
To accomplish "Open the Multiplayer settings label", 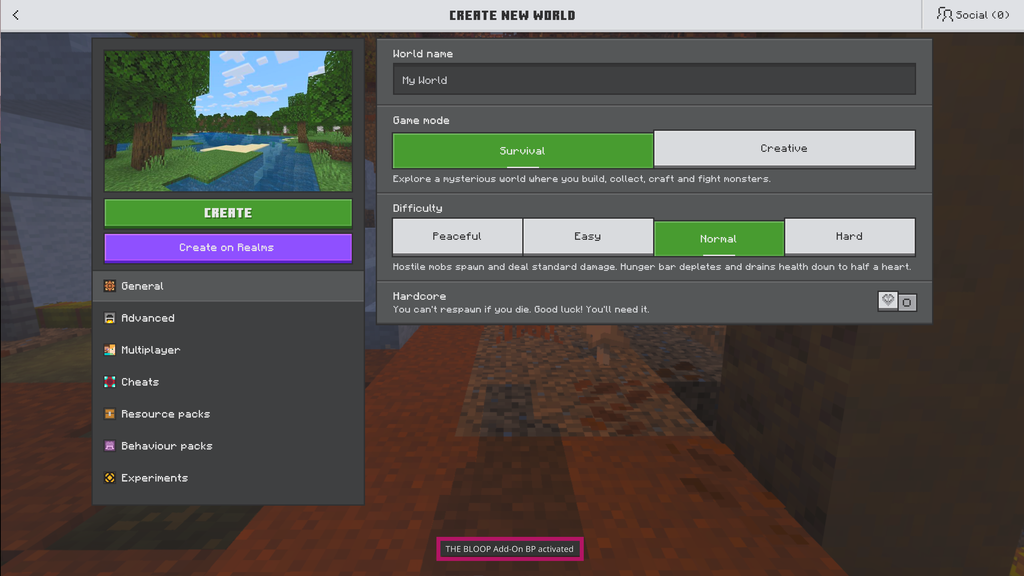I will (150, 350).
